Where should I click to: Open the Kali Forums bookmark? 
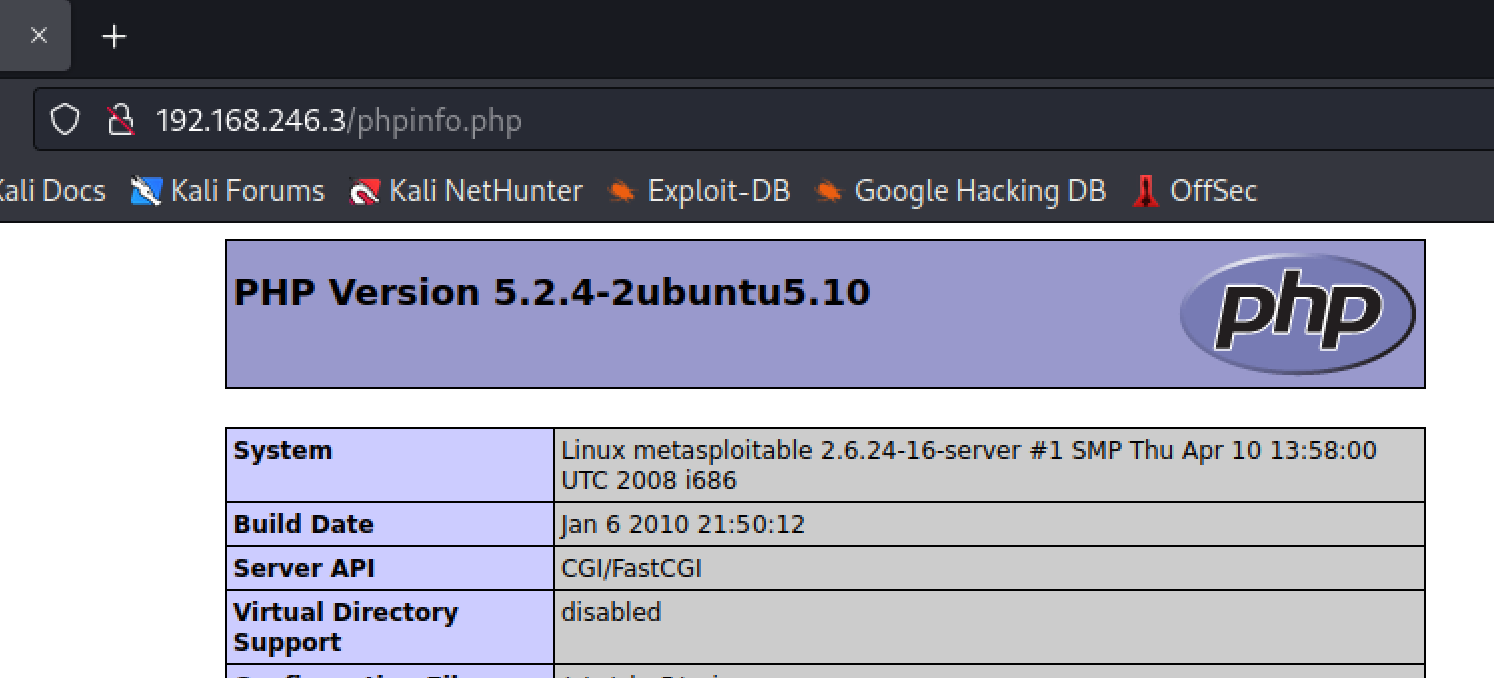point(229,191)
